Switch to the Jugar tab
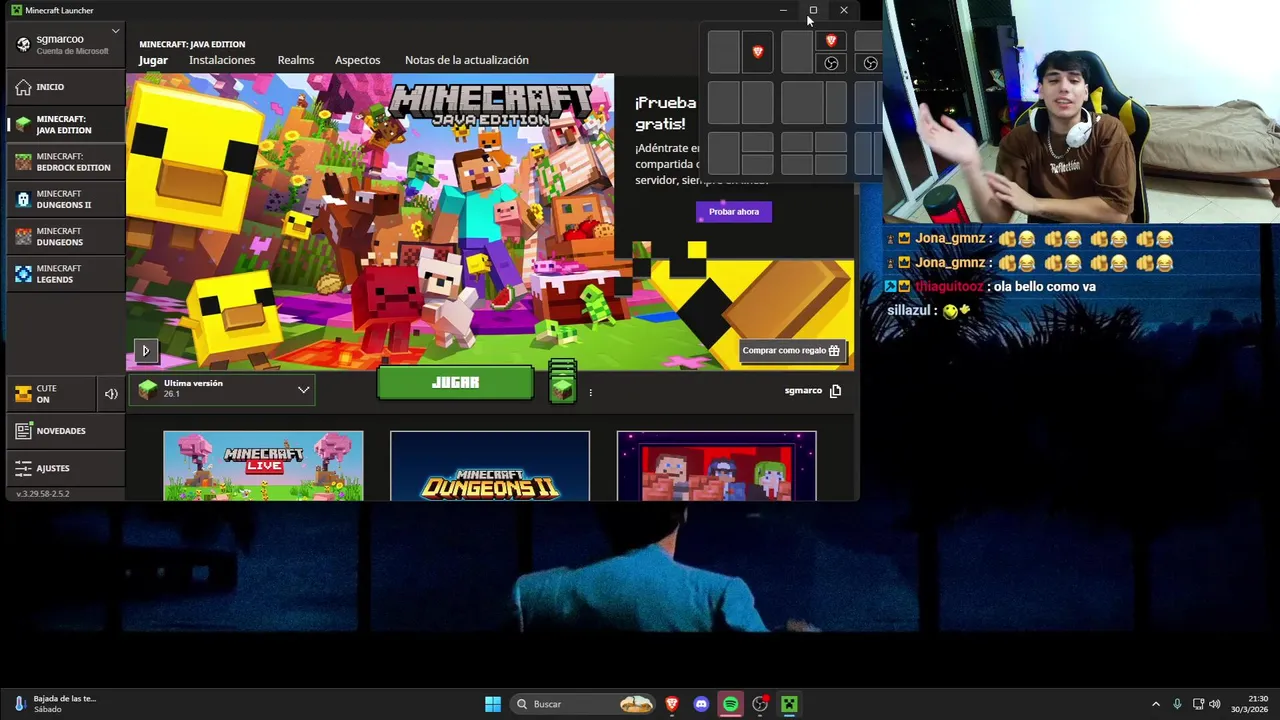The width and height of the screenshot is (1280, 720). [x=153, y=60]
